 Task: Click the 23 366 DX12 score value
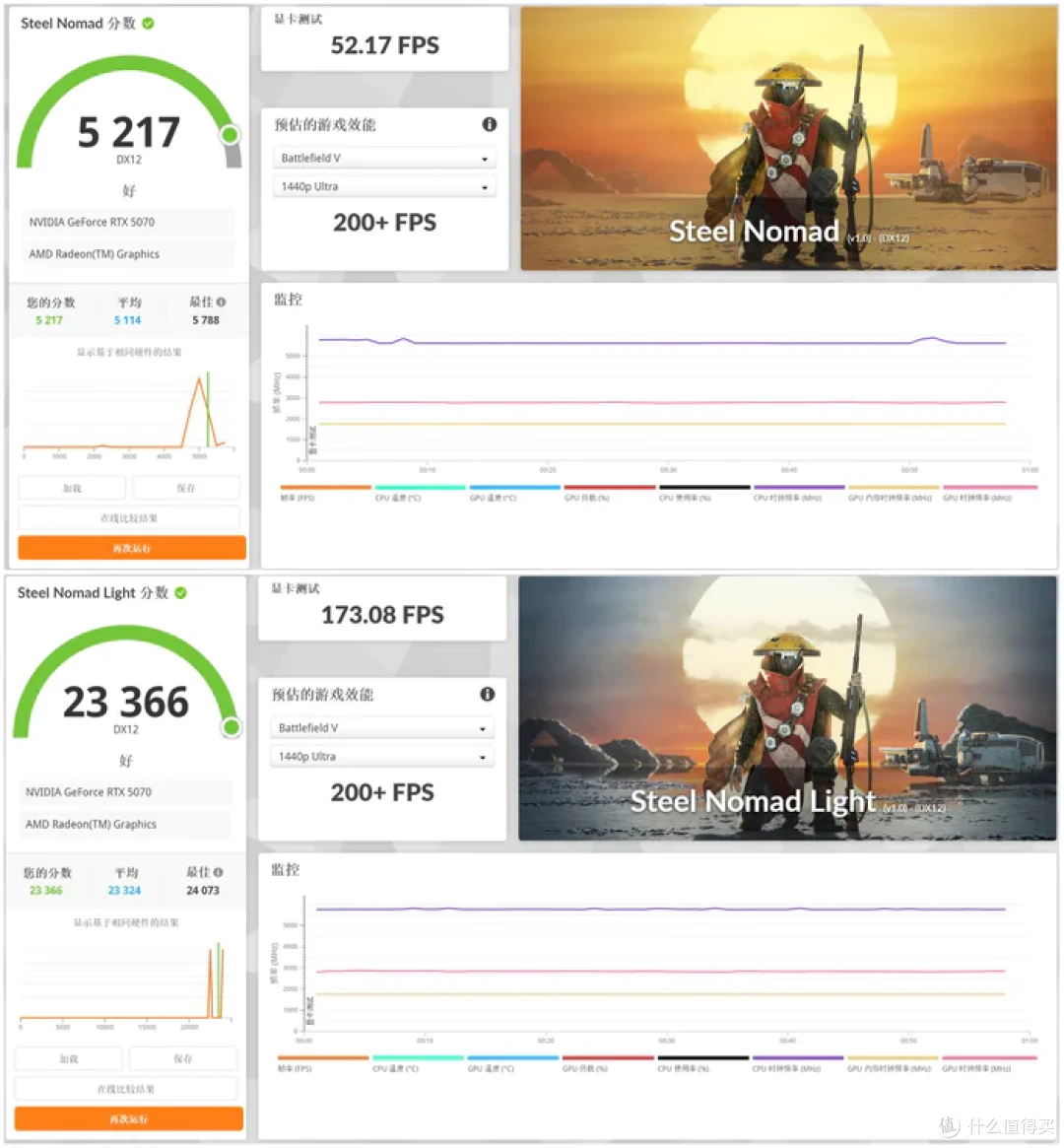point(126,703)
